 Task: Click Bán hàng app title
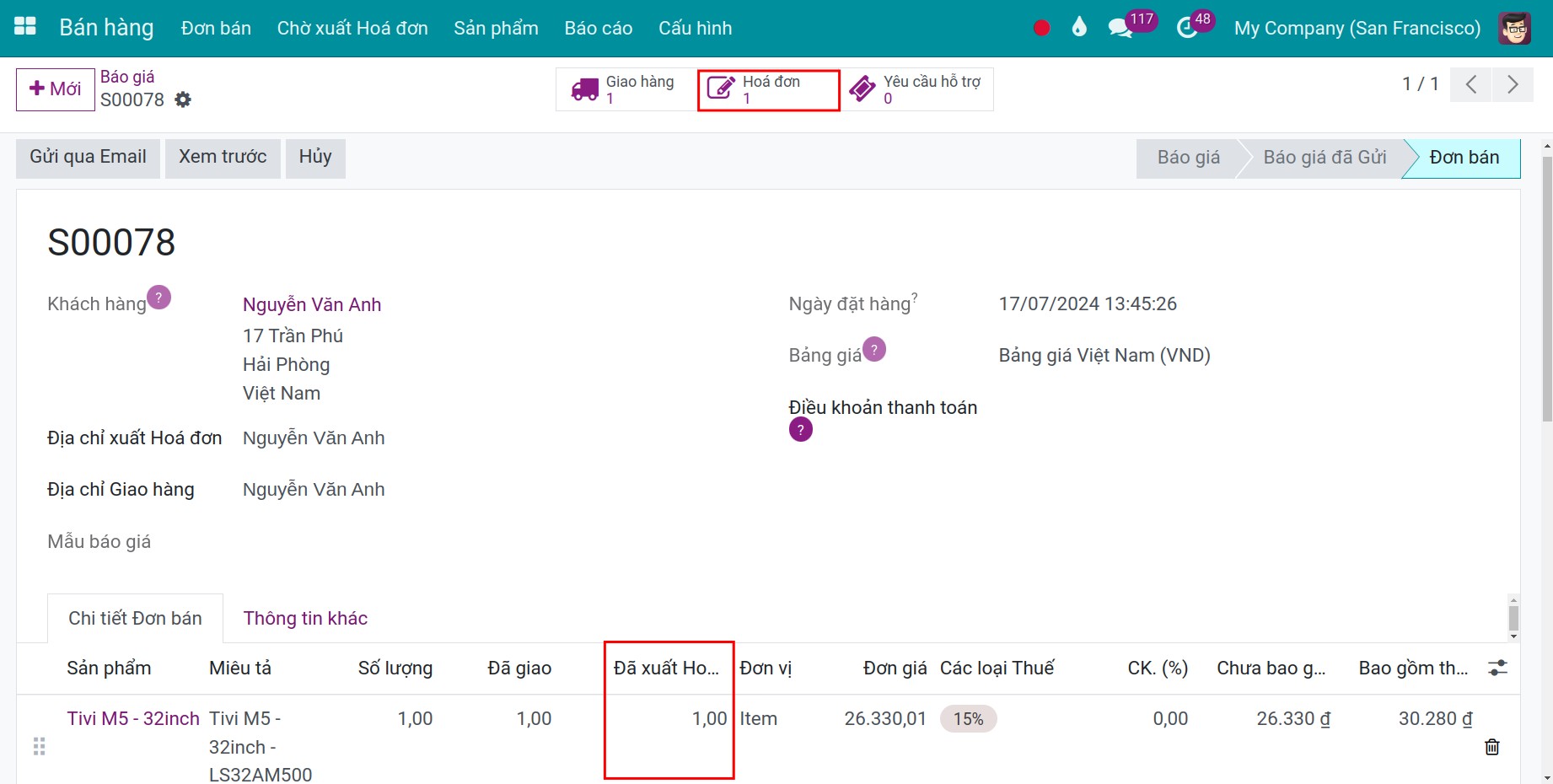pos(106,28)
